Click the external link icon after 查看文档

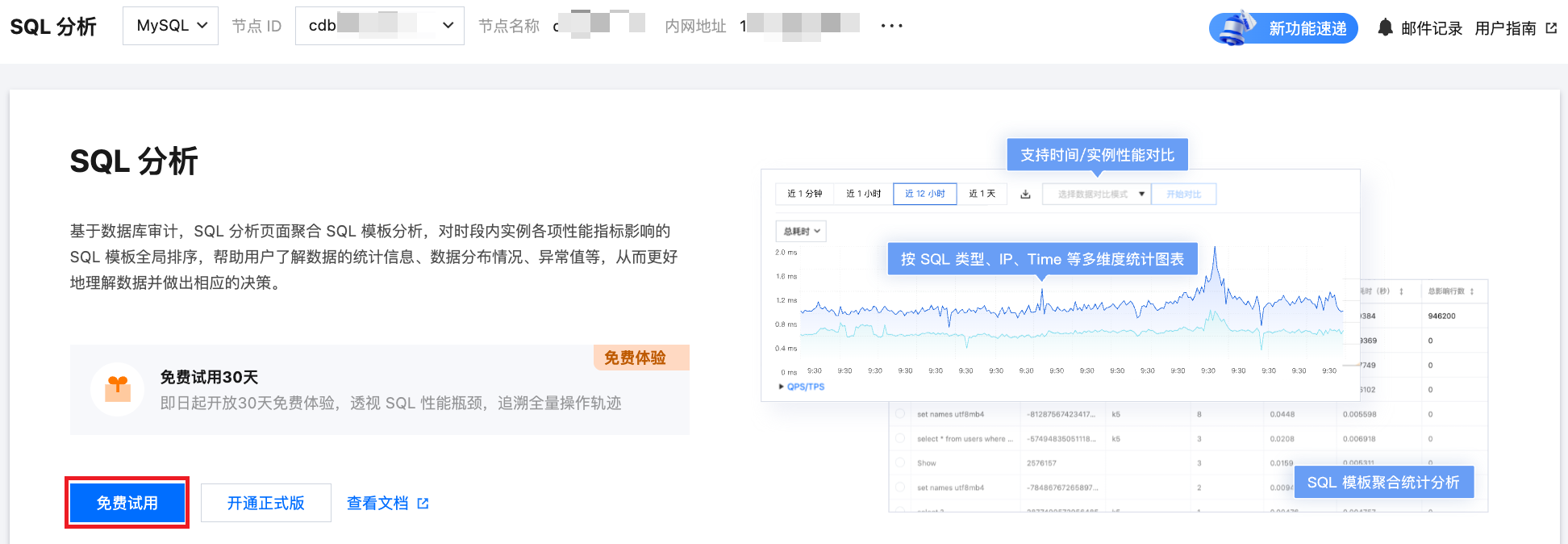click(x=423, y=504)
